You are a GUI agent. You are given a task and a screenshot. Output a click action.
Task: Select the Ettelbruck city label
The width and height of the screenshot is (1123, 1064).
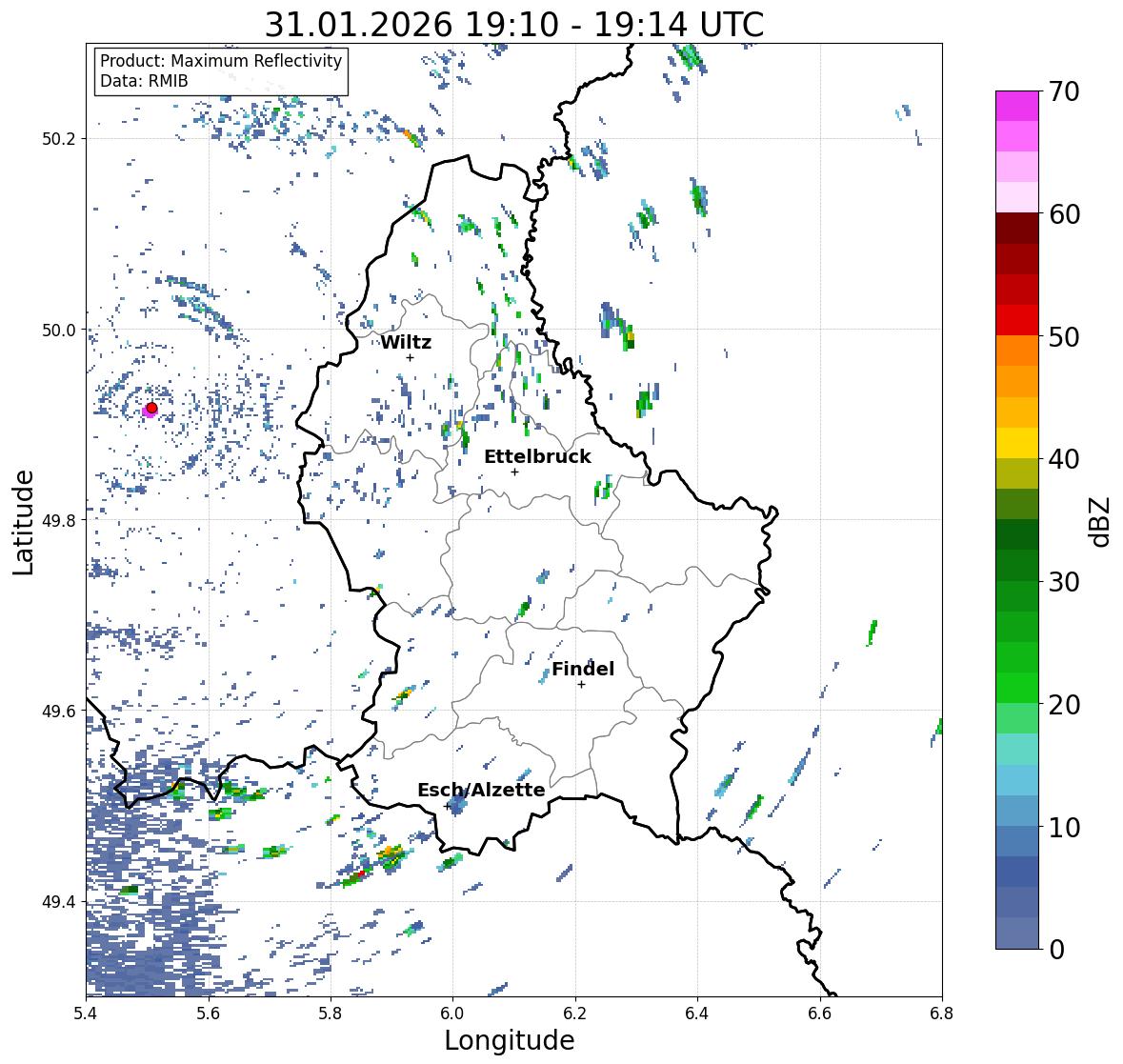point(537,456)
